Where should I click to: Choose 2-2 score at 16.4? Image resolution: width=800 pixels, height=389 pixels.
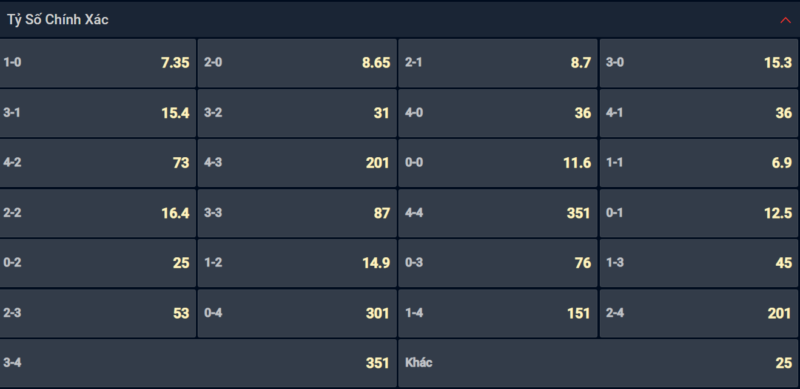tap(97, 213)
